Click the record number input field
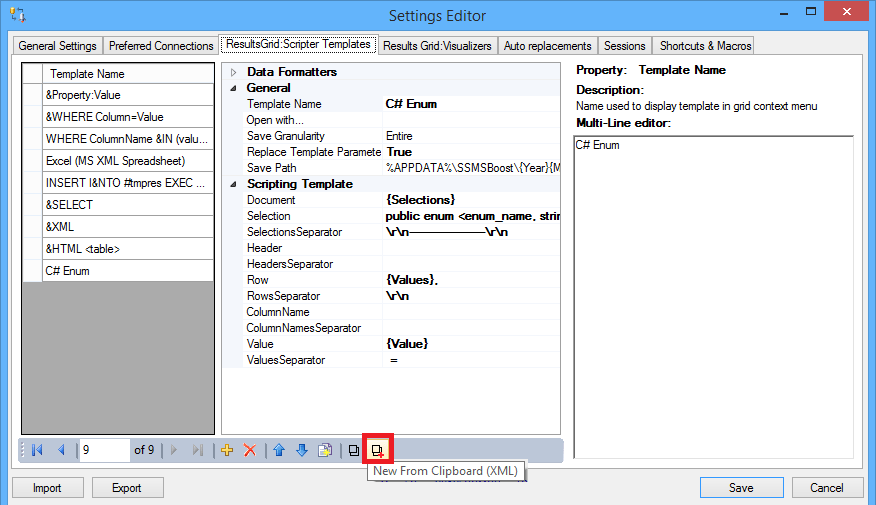 point(104,450)
